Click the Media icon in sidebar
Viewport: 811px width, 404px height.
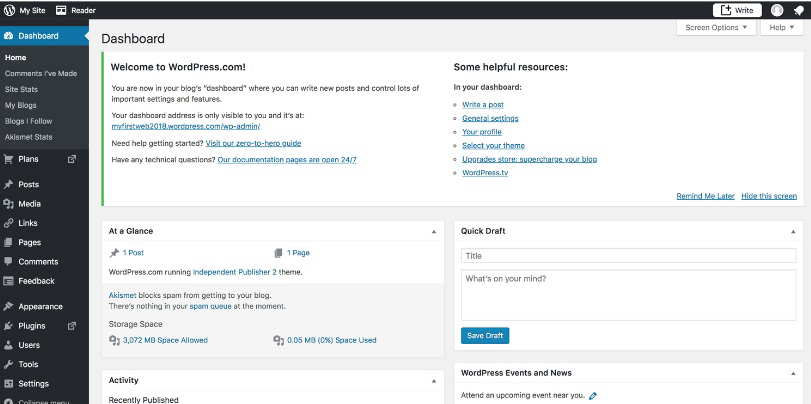[8, 204]
